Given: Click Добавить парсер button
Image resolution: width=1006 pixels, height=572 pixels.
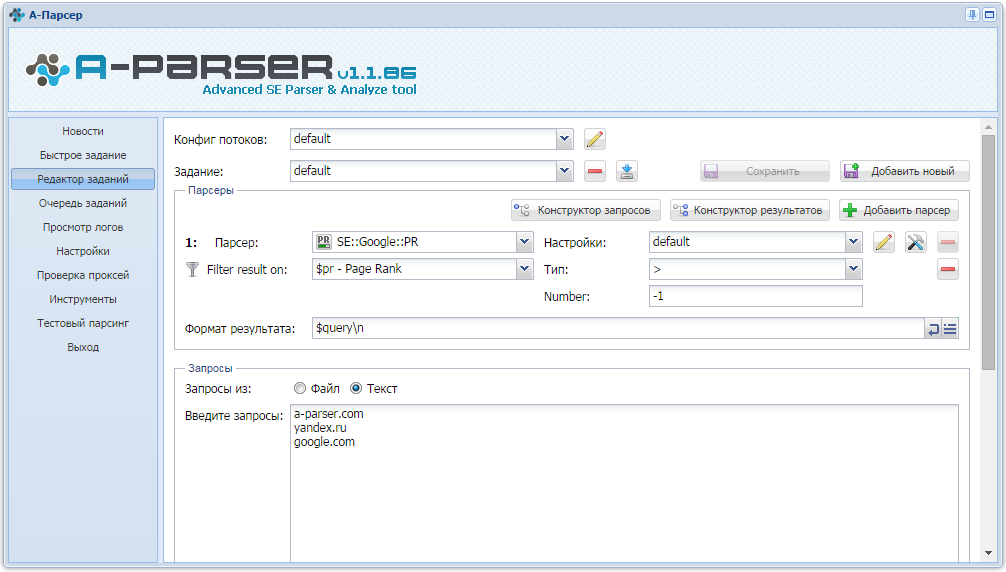Looking at the screenshot, I should coord(899,210).
